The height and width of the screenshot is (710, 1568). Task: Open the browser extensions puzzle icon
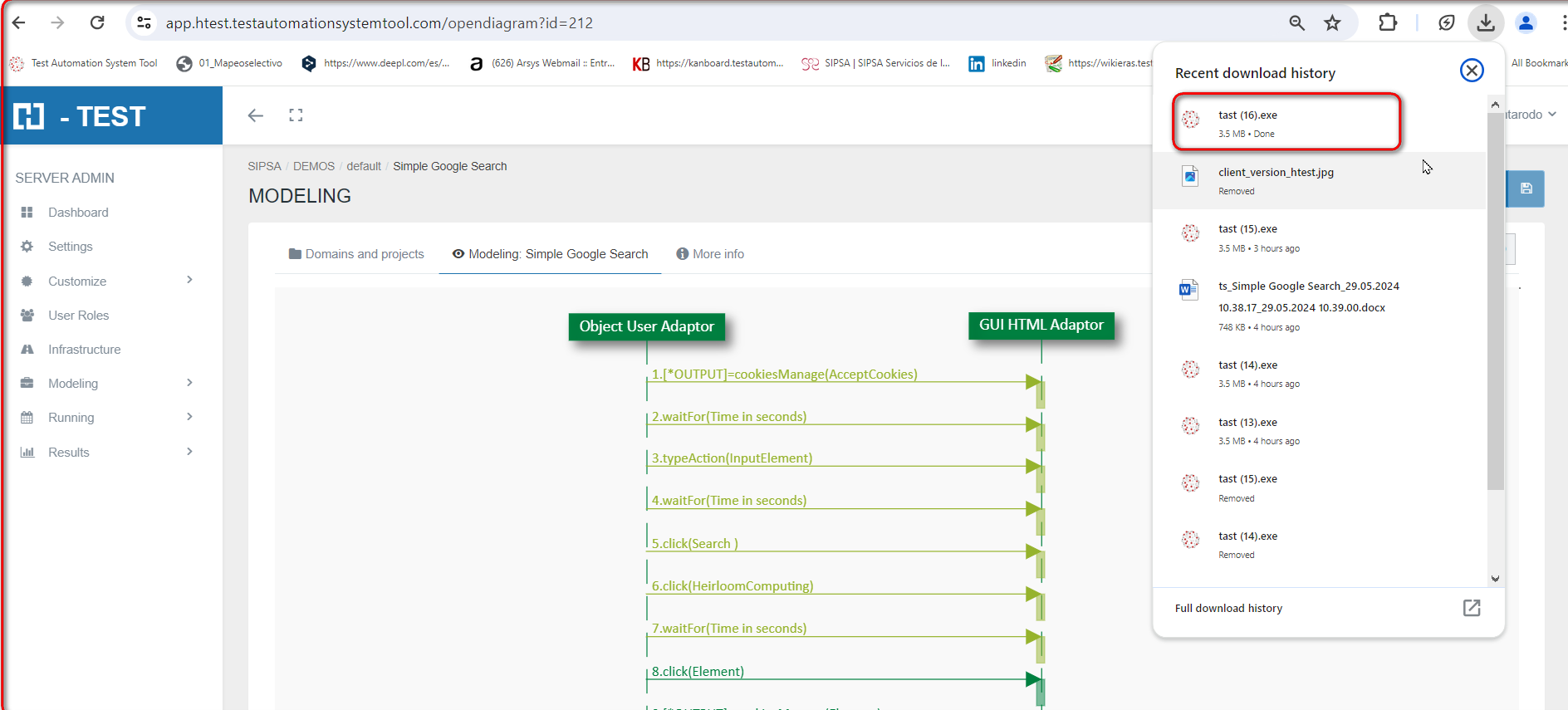1387,22
